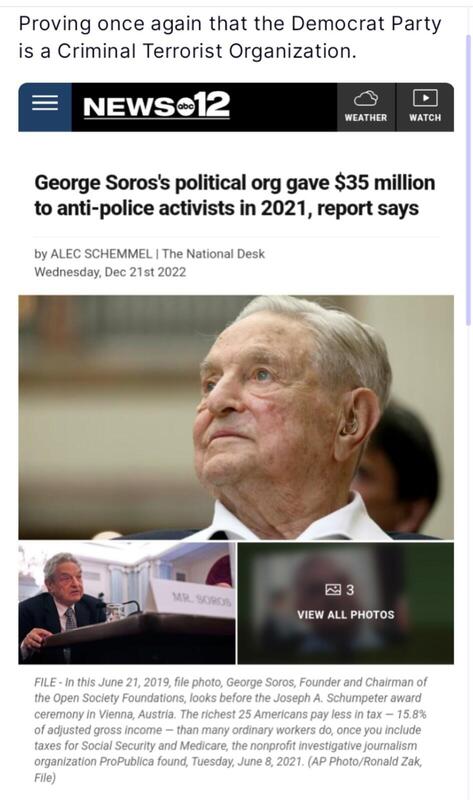
Task: Open the Soros at hearing desk thumbnail
Action: tap(127, 603)
